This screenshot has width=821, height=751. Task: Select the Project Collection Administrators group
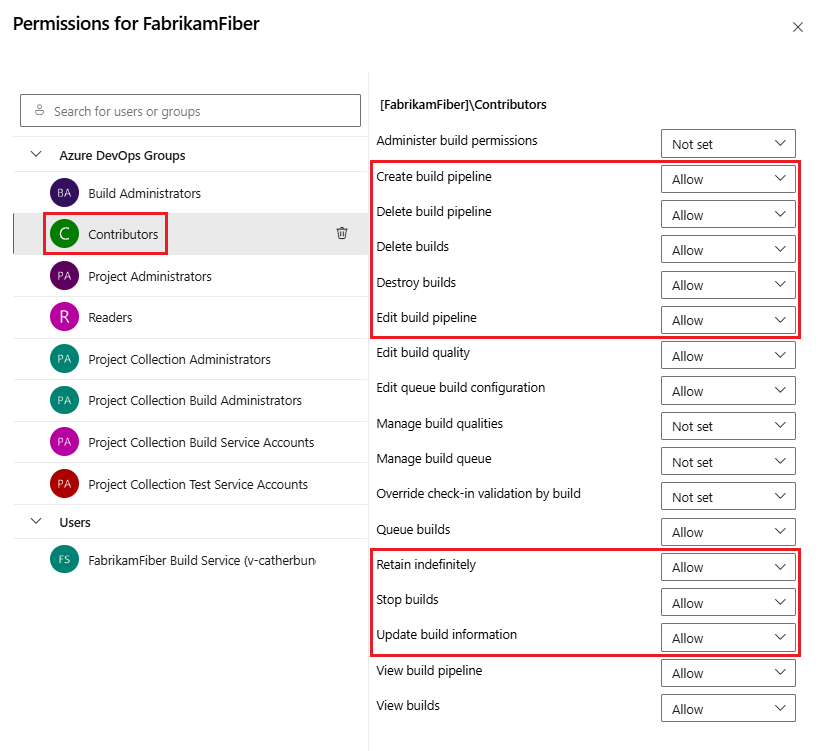(191, 359)
